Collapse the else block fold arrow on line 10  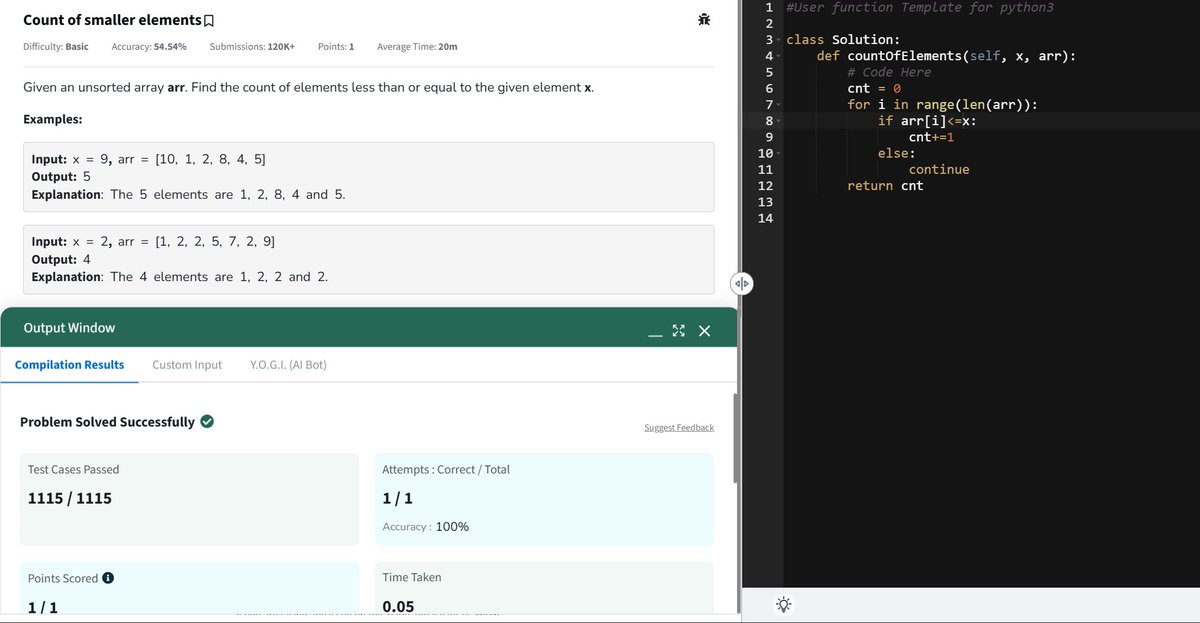pos(779,153)
